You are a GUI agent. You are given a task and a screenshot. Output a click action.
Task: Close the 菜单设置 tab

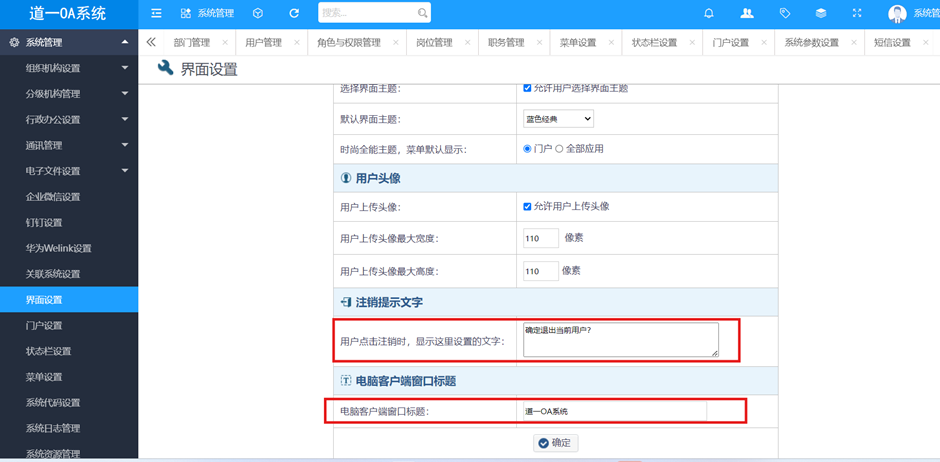[611, 43]
